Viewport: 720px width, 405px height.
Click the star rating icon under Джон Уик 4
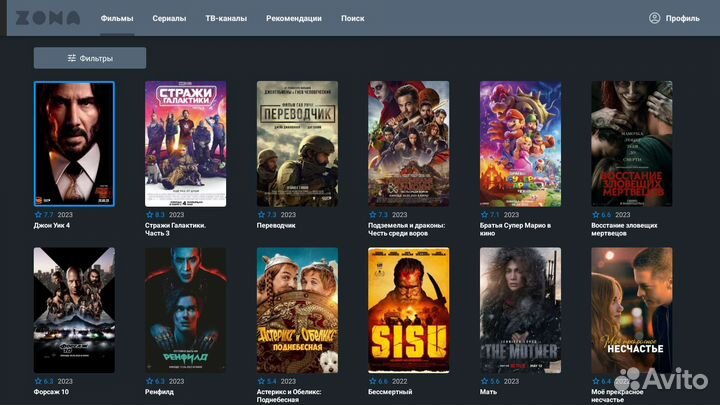coord(38,214)
